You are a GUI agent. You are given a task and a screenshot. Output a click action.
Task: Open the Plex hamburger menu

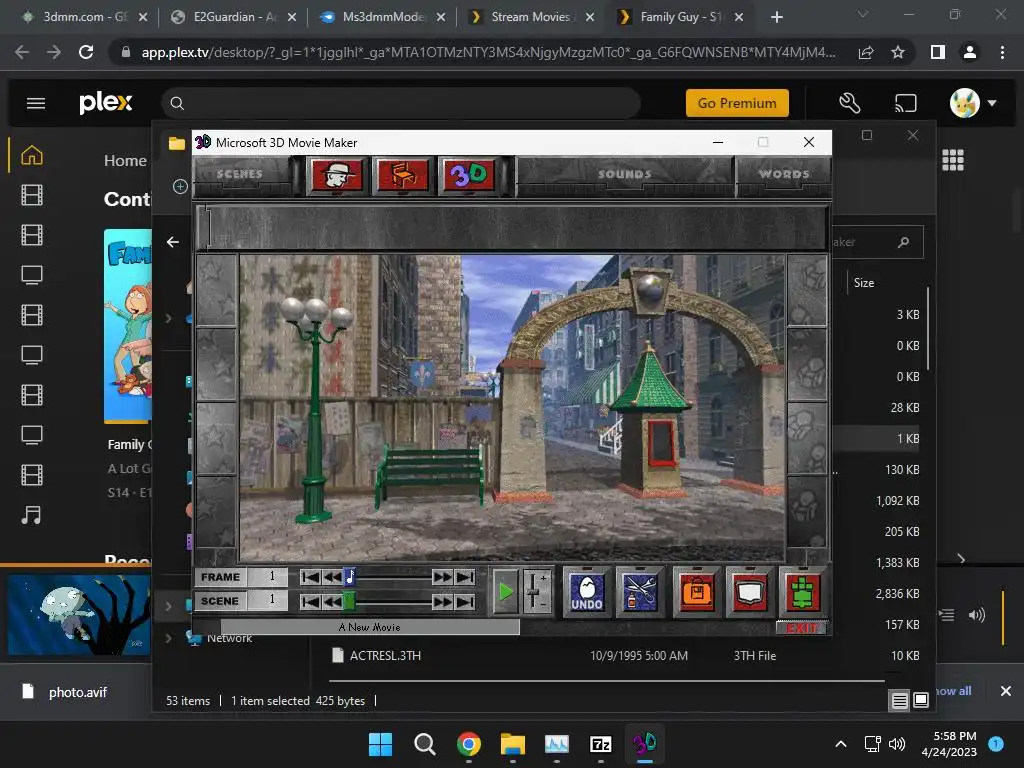click(x=36, y=103)
